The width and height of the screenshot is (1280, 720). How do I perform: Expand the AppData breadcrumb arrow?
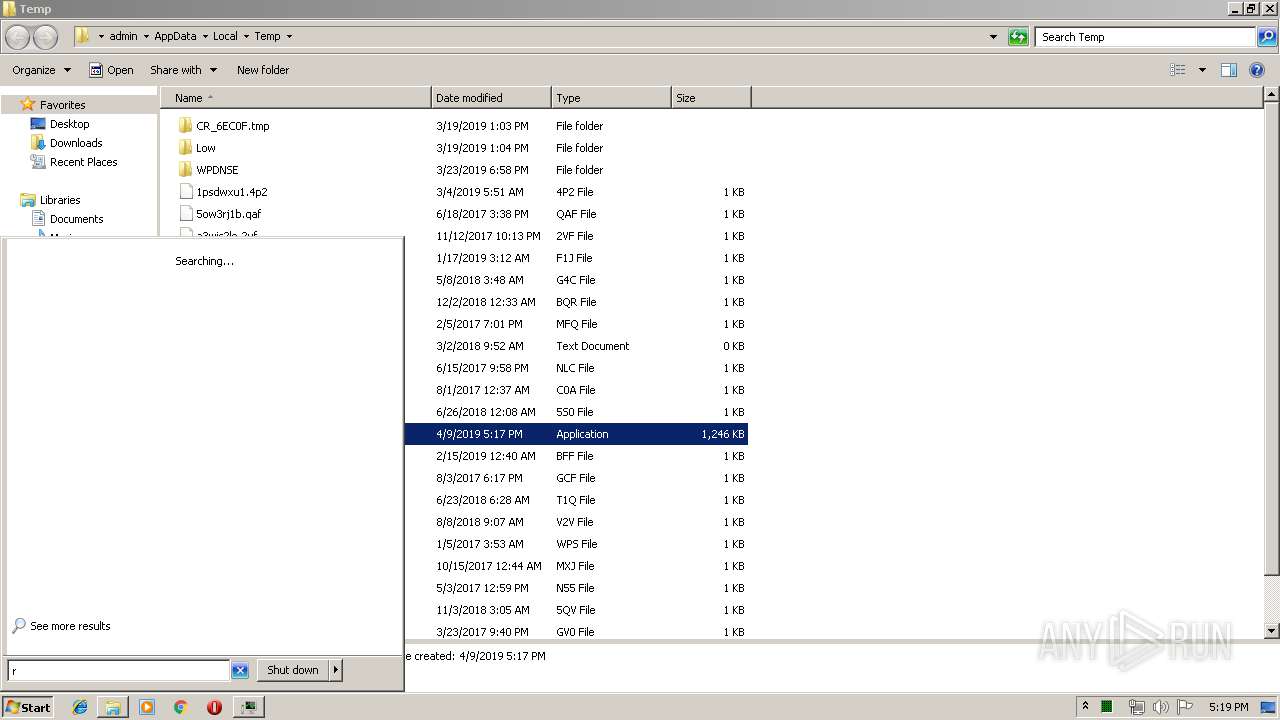click(205, 37)
